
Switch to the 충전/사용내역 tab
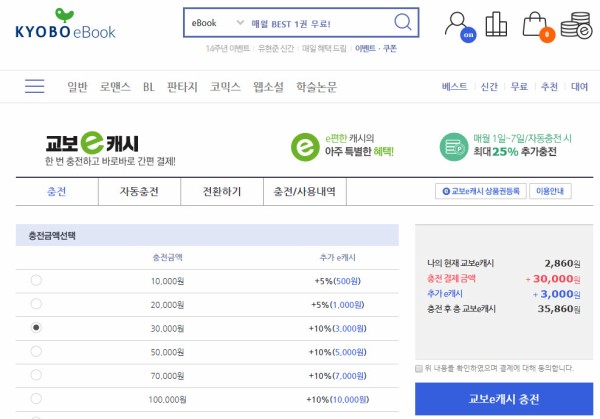(305, 191)
